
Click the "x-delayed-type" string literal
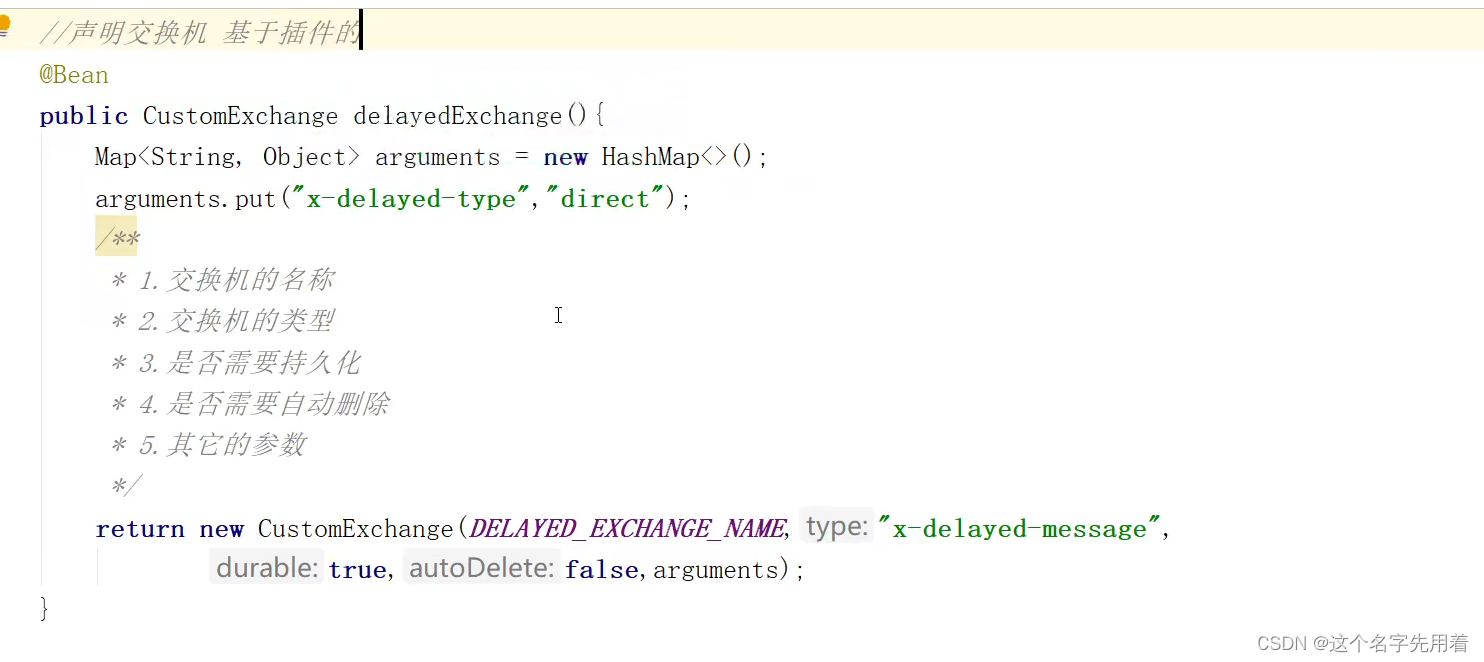[x=411, y=198]
